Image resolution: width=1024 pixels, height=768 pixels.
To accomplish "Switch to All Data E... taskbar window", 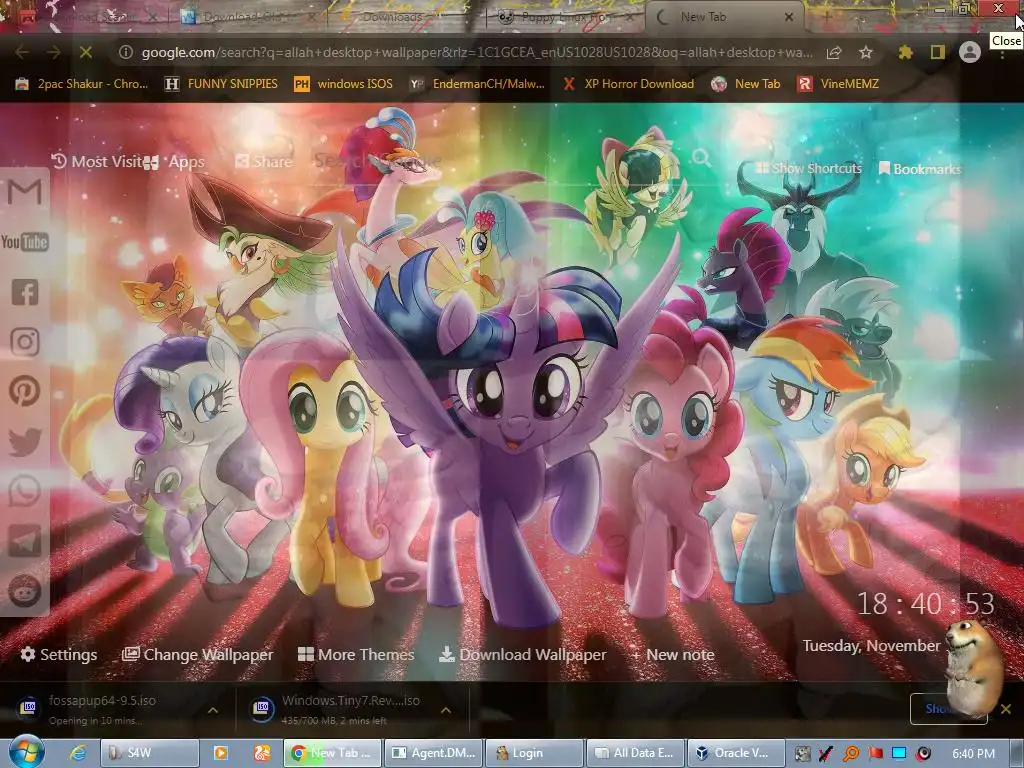I will pos(635,753).
